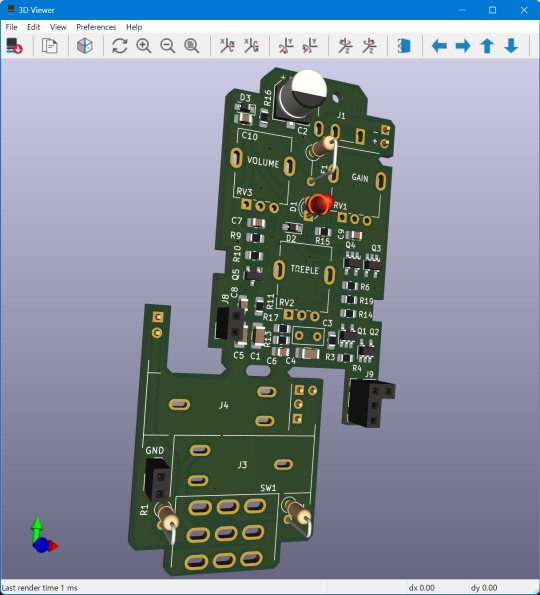The image size is (540, 595).
Task: Move board up with up arrow
Action: pyautogui.click(x=487, y=46)
